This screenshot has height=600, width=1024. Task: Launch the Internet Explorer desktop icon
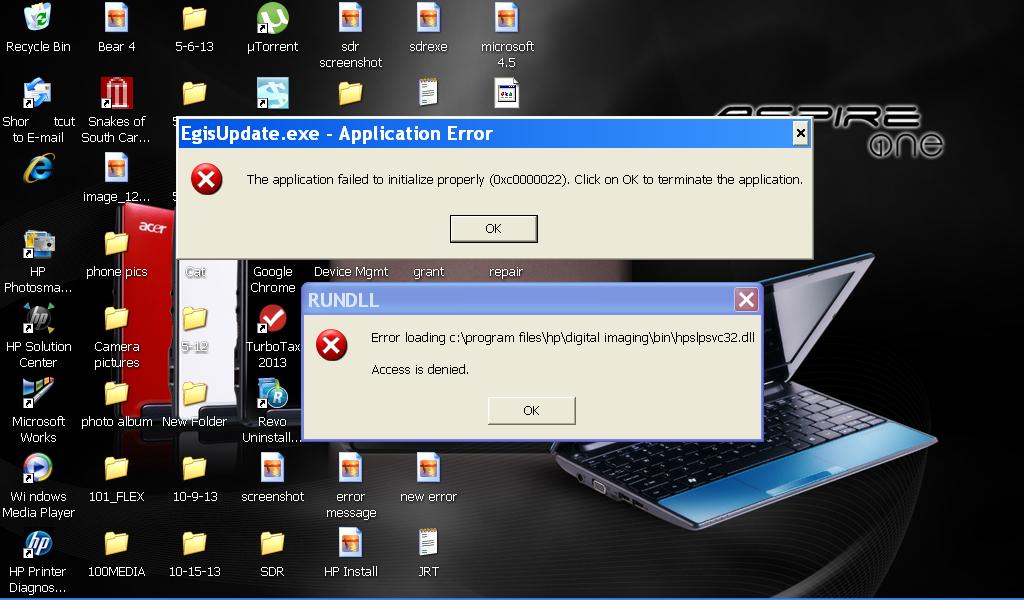pos(39,168)
